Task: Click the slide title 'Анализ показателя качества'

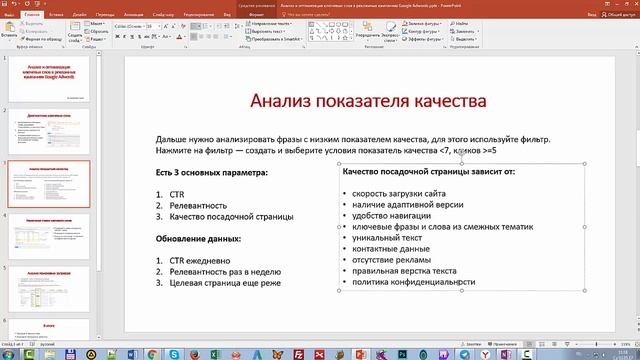Action: (368, 101)
